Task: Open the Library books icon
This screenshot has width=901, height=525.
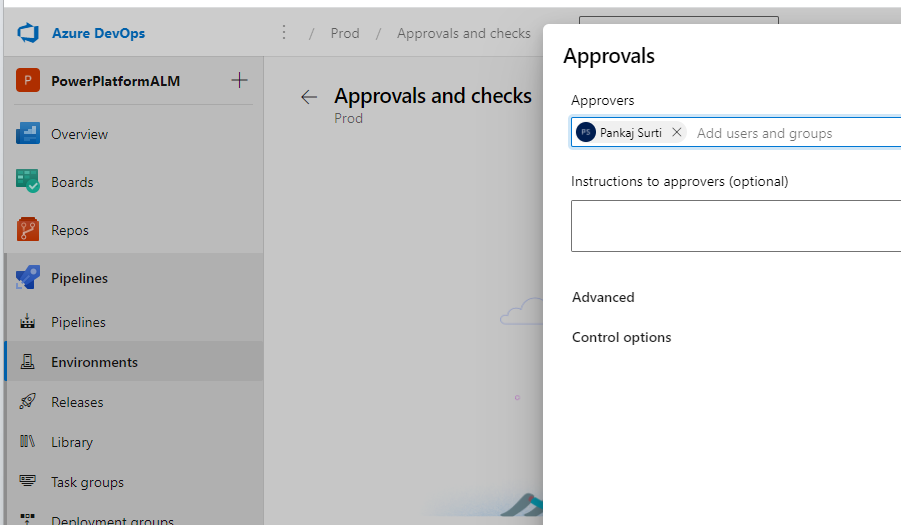Action: [x=28, y=442]
